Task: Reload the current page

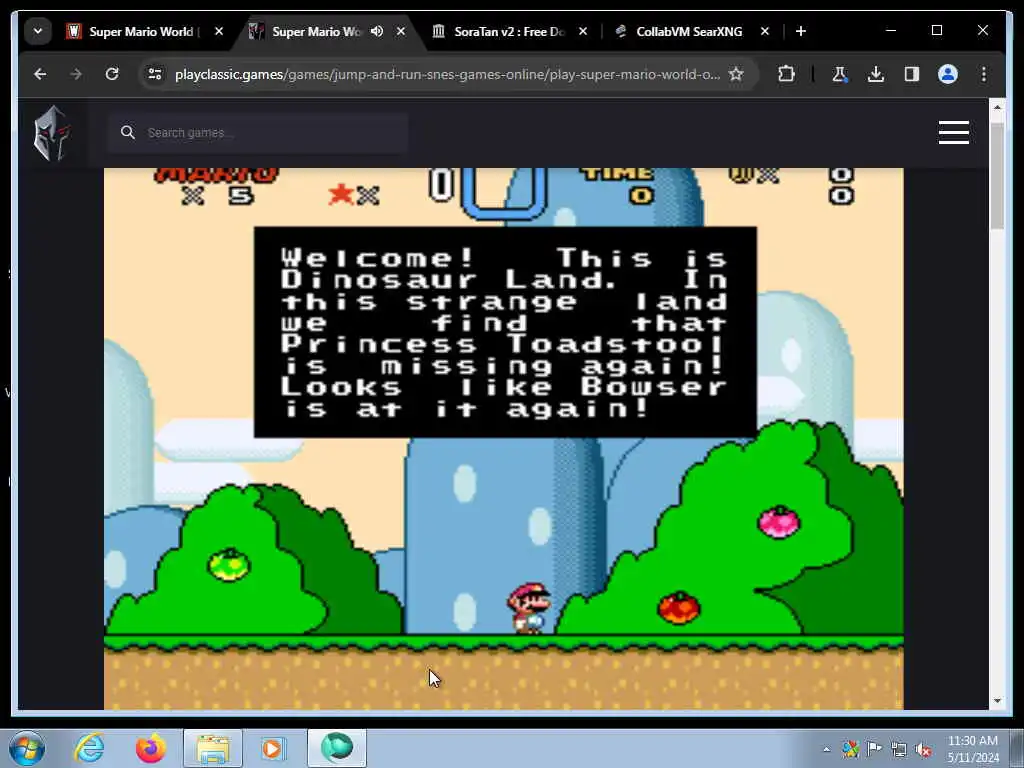Action: [112, 74]
